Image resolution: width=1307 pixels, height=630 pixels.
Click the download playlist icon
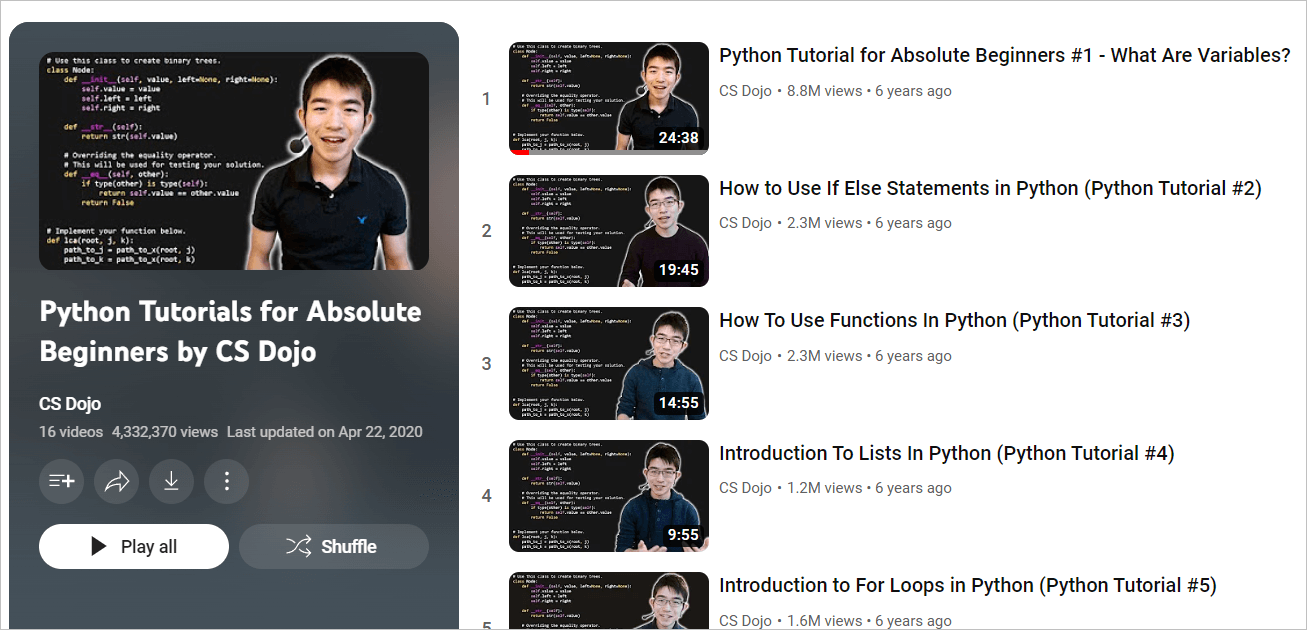tap(172, 481)
